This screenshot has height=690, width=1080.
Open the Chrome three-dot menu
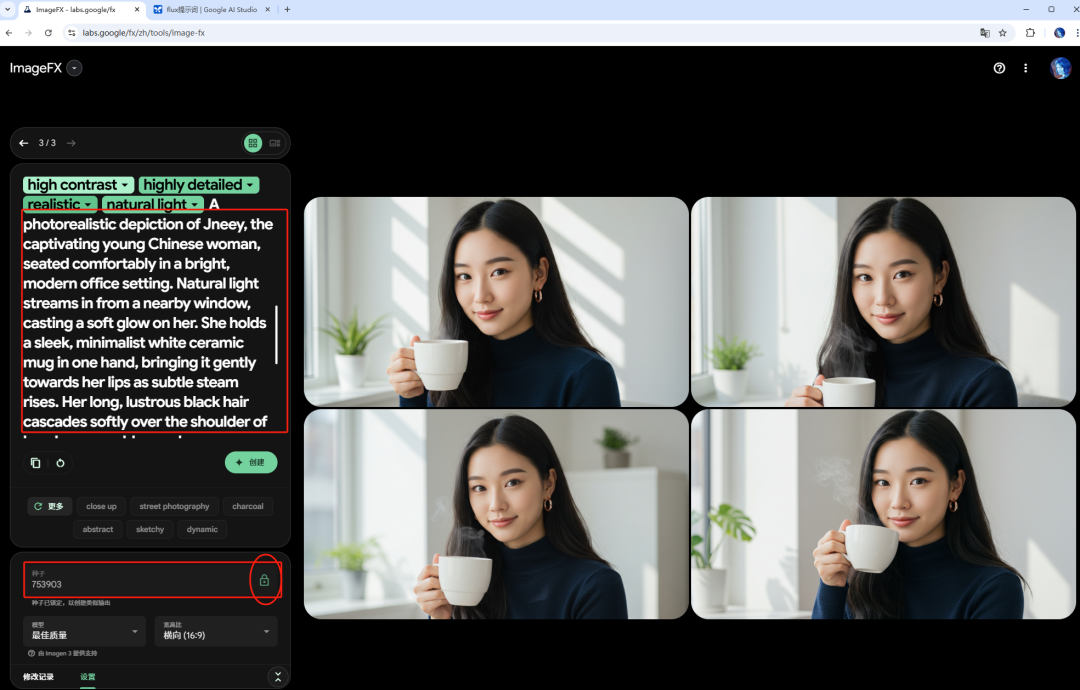coord(1077,32)
